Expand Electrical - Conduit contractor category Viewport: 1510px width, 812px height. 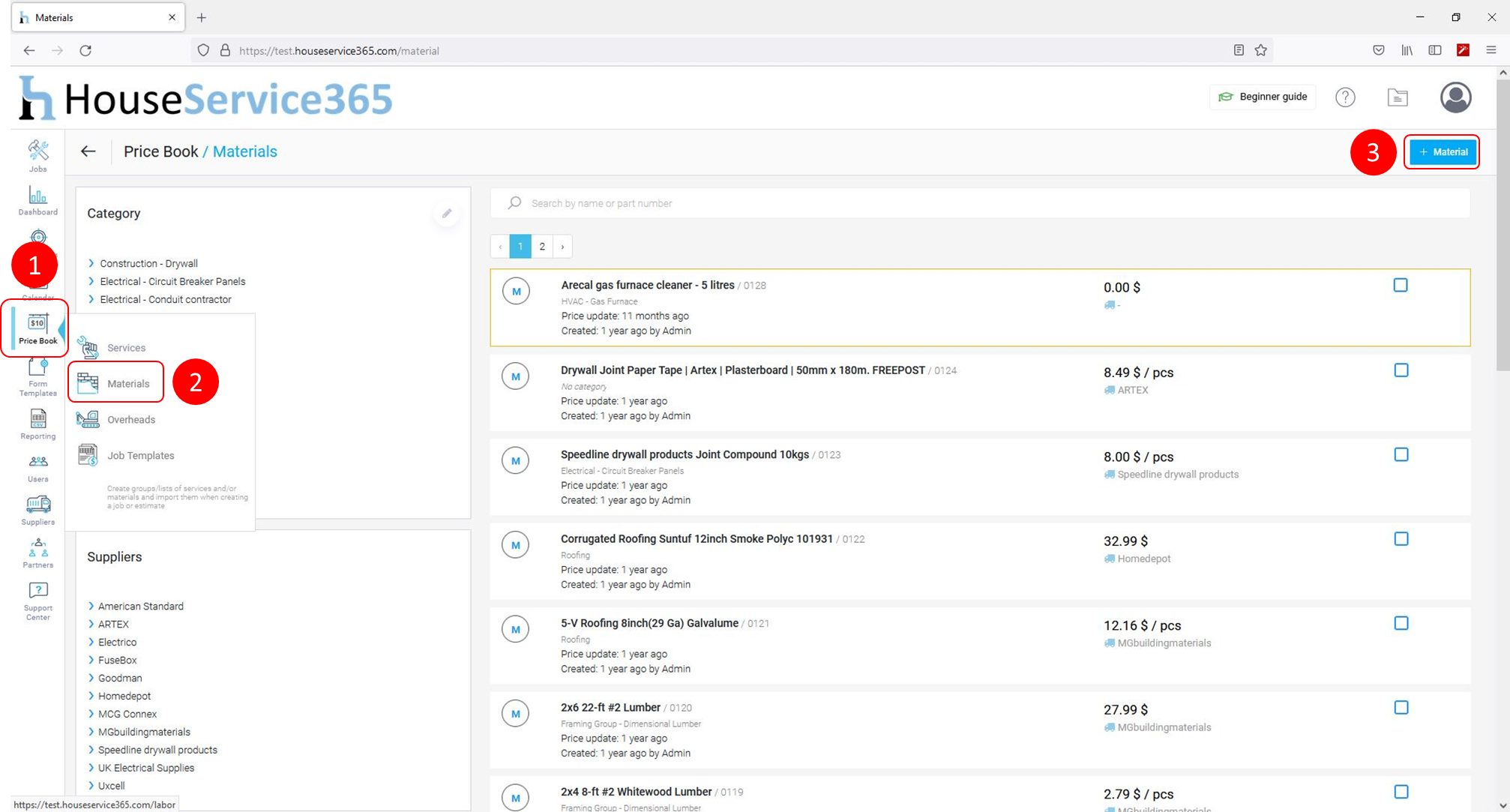[91, 299]
